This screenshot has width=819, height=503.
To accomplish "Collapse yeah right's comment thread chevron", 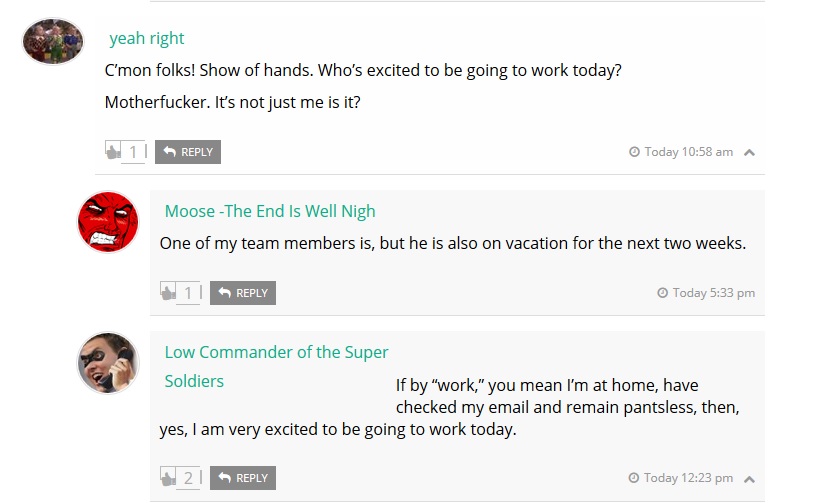I will [x=750, y=152].
